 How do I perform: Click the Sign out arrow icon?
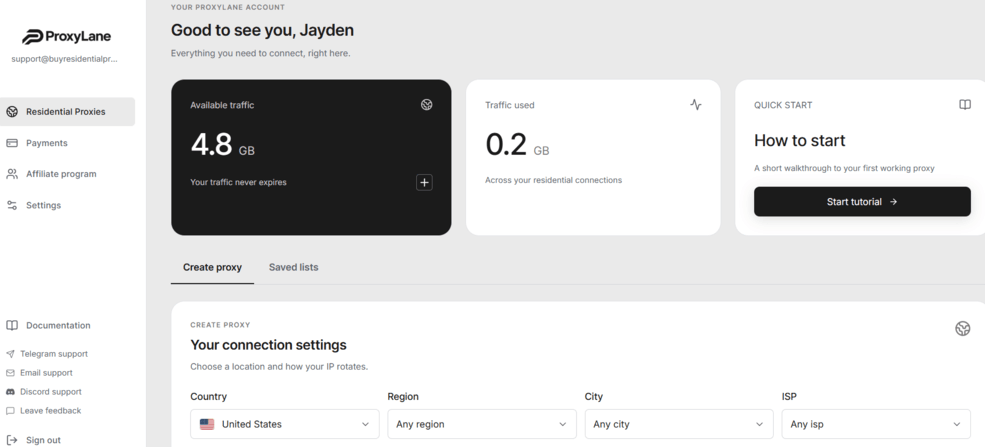point(12,440)
